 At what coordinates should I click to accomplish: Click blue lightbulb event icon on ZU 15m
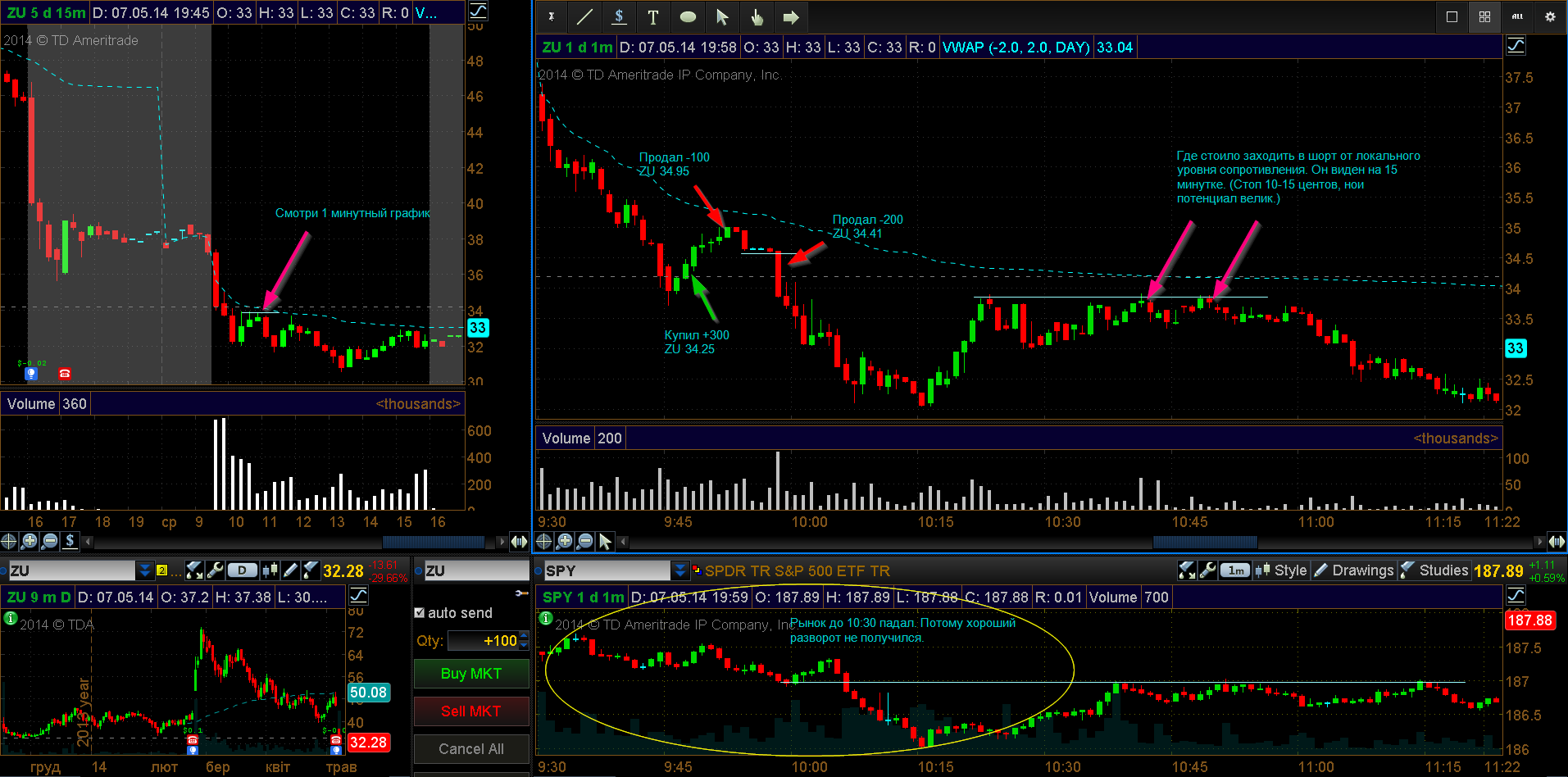pyautogui.click(x=31, y=374)
